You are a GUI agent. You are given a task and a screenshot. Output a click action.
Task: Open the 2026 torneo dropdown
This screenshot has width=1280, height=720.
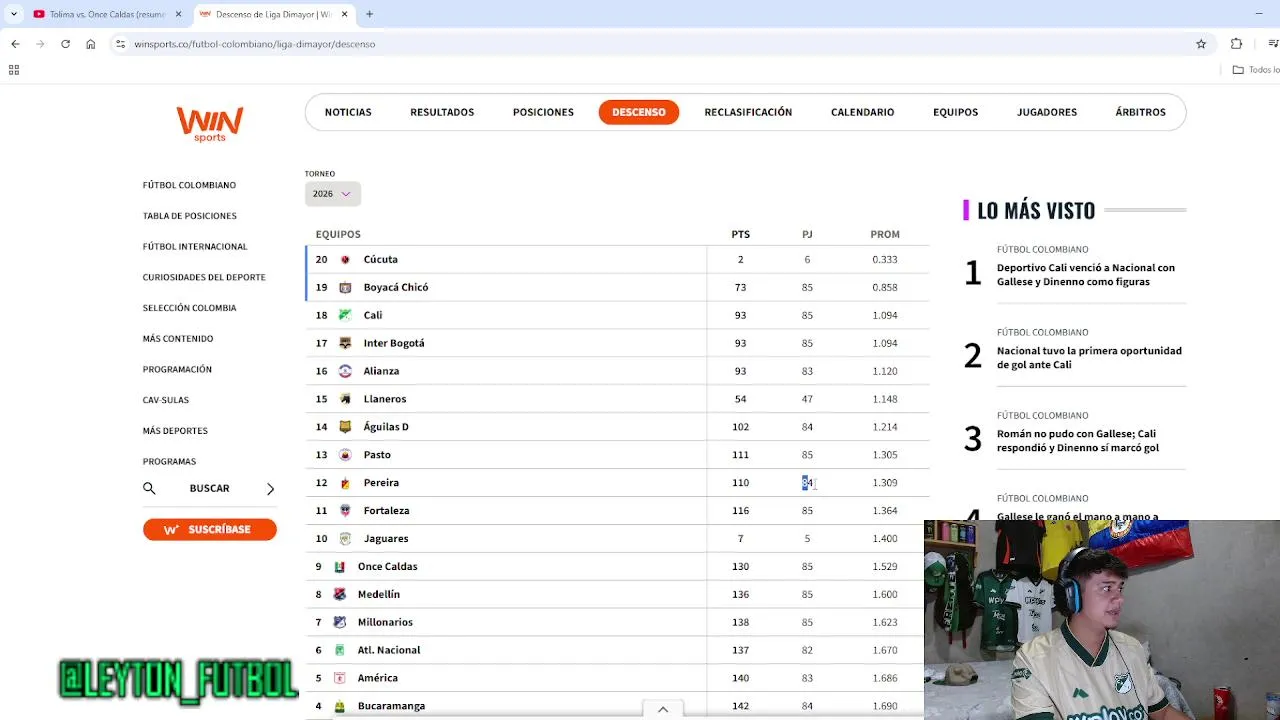point(332,194)
